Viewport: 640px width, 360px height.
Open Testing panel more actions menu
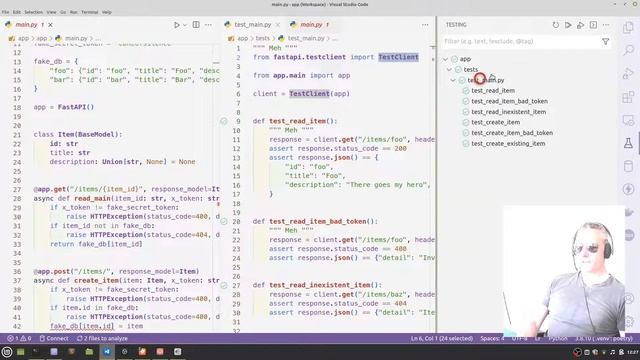606,25
